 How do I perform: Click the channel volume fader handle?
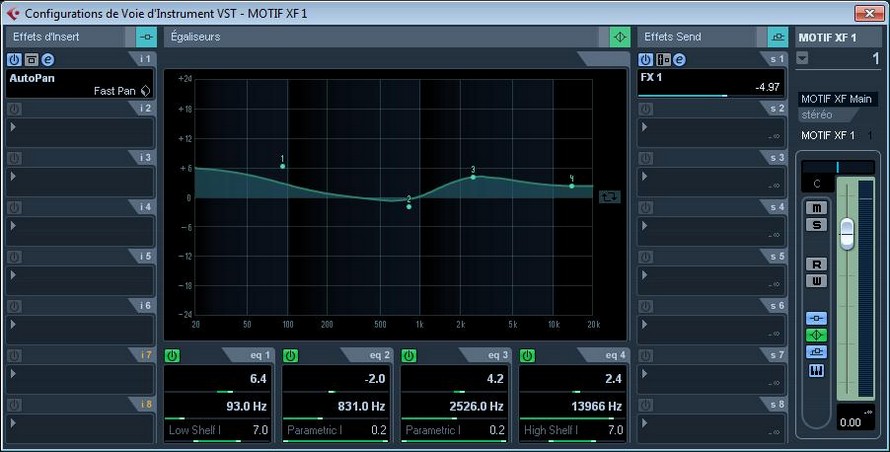click(847, 233)
